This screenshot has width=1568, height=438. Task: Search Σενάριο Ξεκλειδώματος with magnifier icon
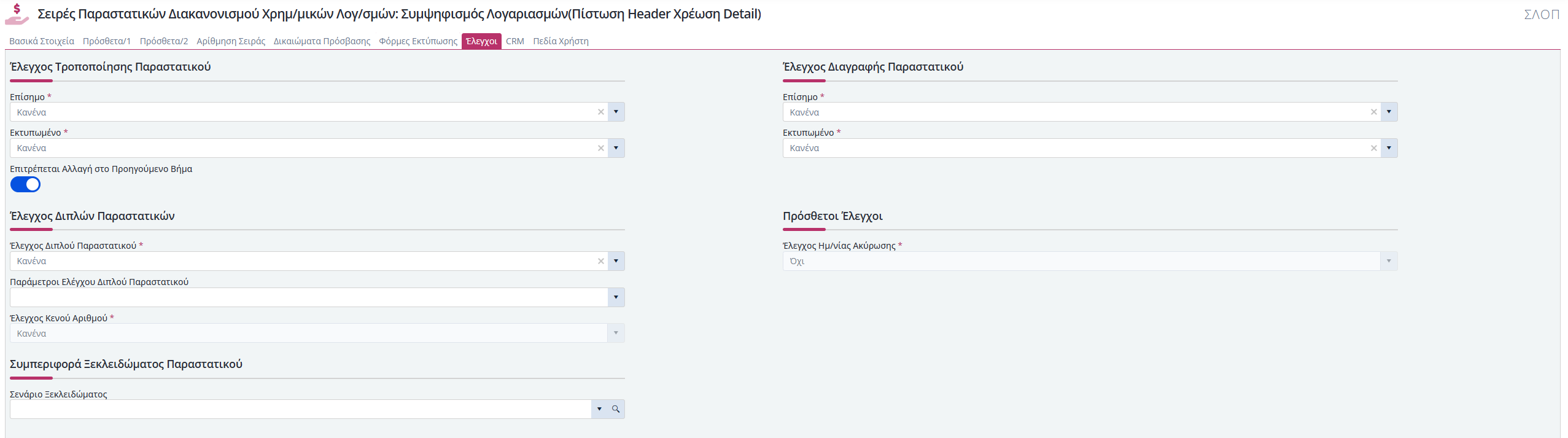(616, 409)
